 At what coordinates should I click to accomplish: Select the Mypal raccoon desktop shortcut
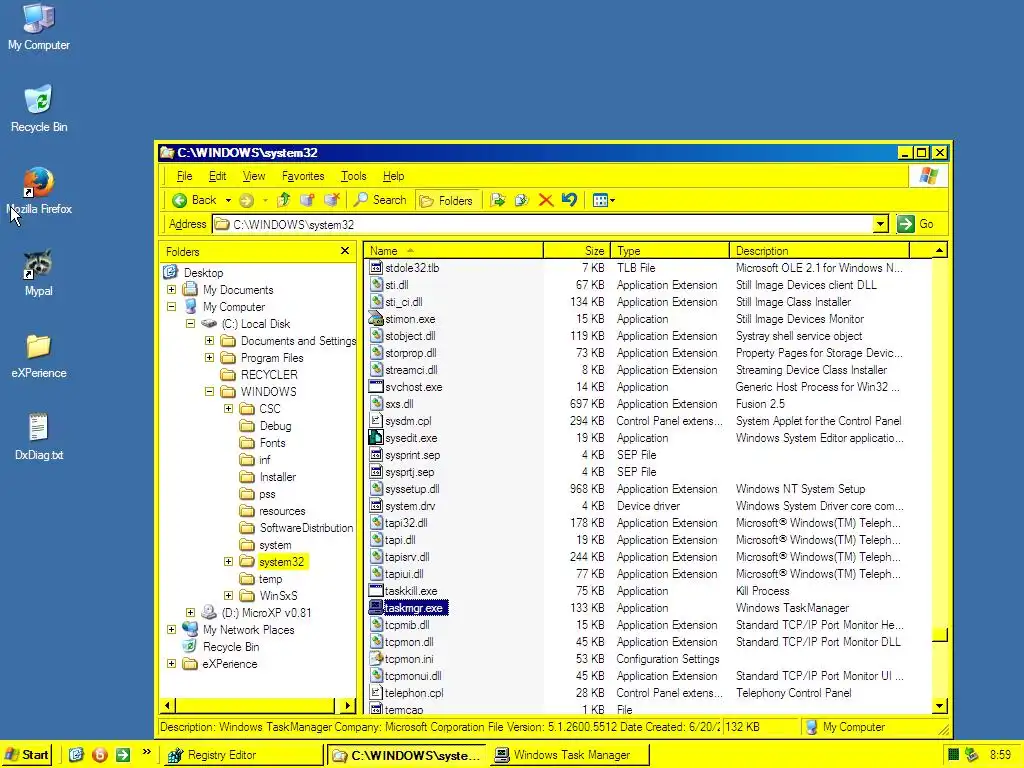point(39,273)
